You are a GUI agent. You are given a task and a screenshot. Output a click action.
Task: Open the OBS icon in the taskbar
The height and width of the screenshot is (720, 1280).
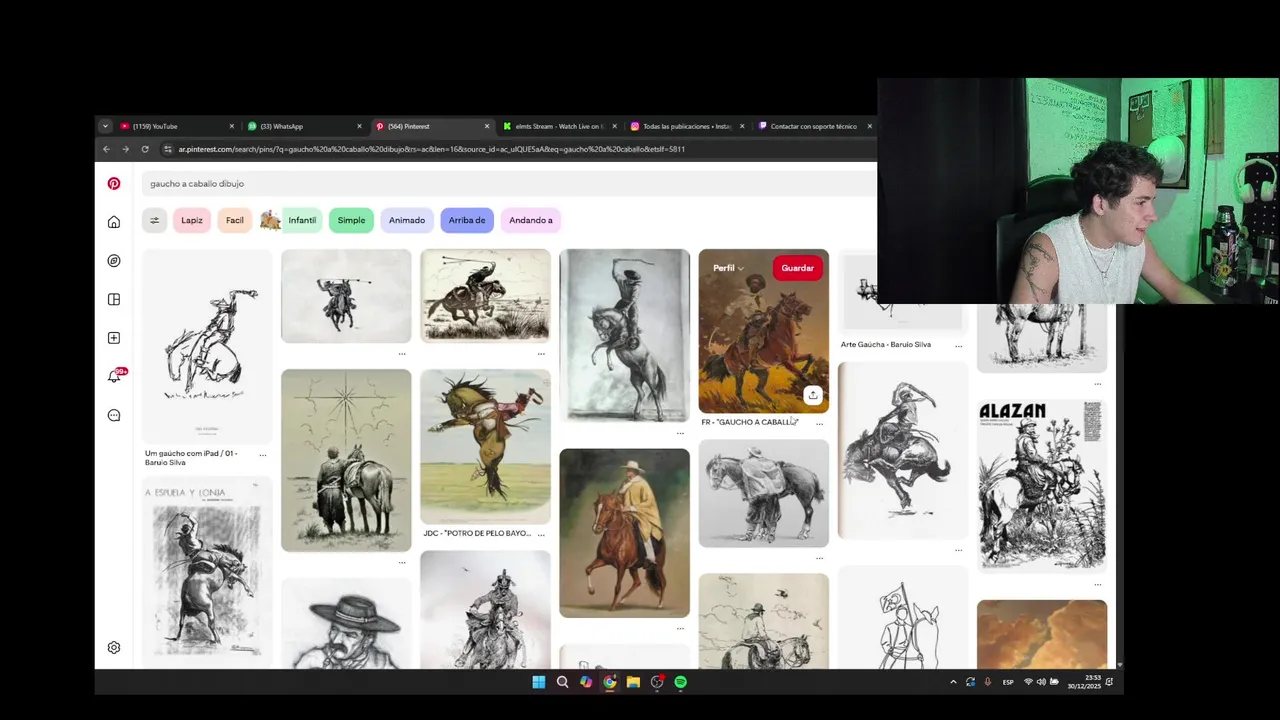[657, 682]
